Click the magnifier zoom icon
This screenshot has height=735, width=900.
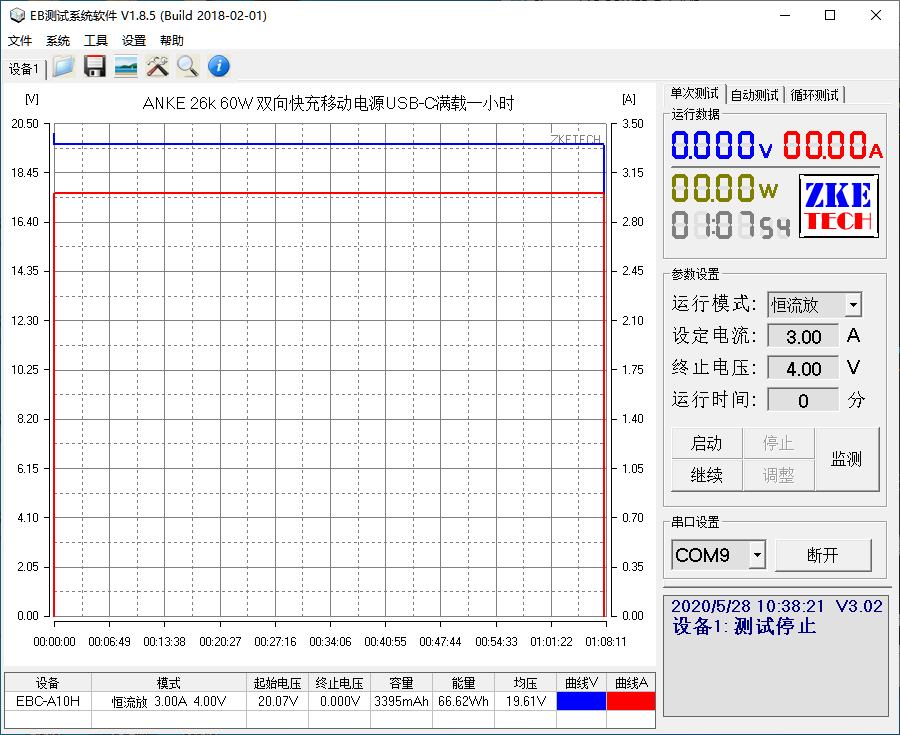pos(188,67)
